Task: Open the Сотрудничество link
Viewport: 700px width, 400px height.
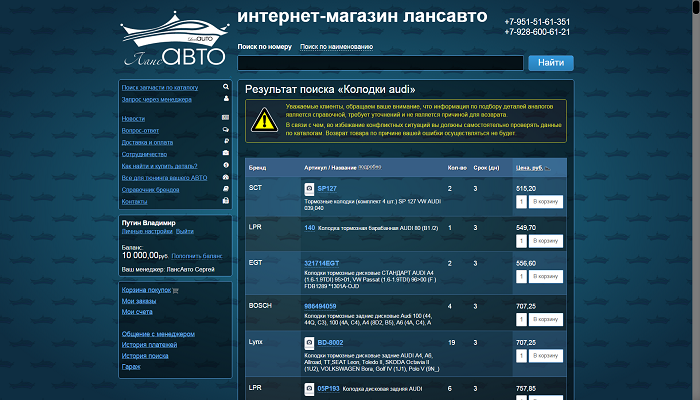Action: pos(144,154)
